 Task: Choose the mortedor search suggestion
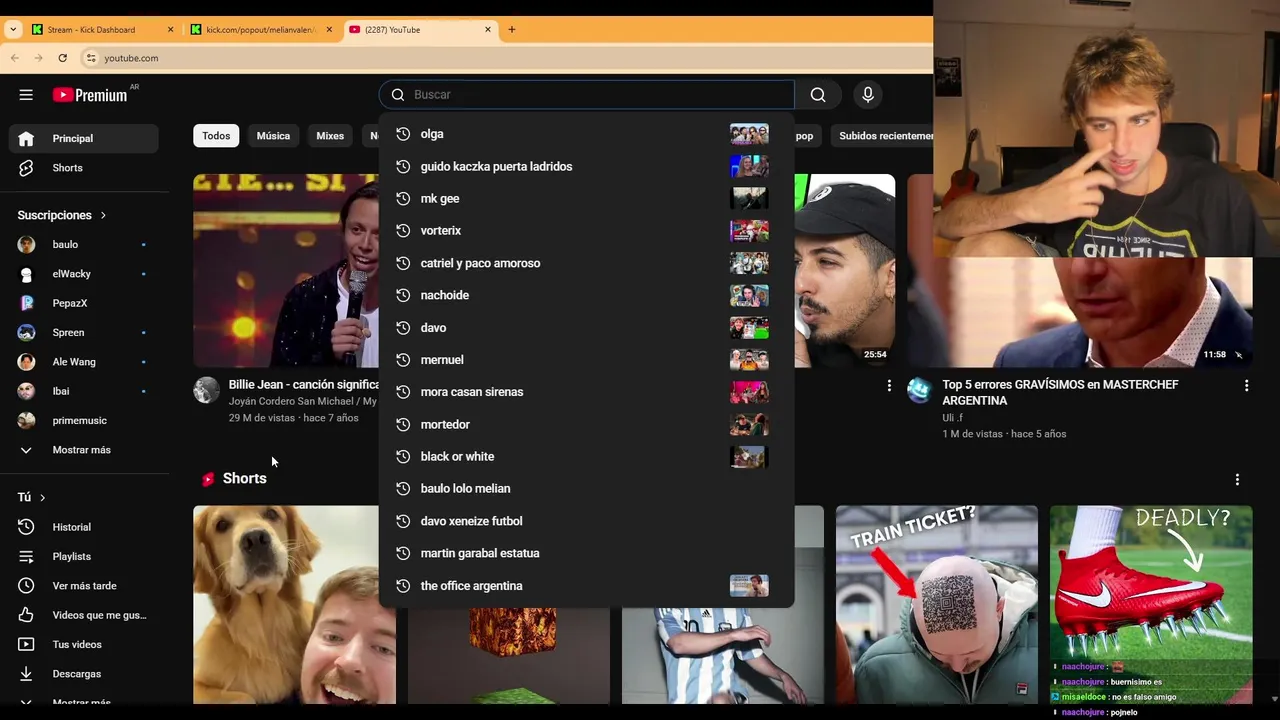coord(586,424)
